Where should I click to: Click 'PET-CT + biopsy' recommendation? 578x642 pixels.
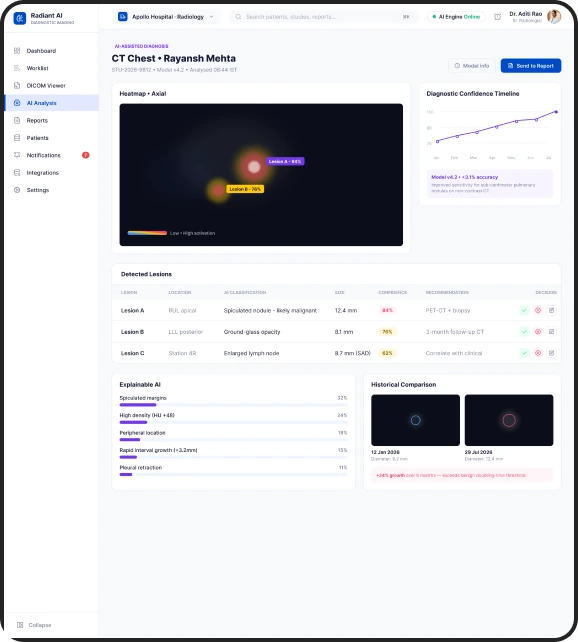[448, 311]
